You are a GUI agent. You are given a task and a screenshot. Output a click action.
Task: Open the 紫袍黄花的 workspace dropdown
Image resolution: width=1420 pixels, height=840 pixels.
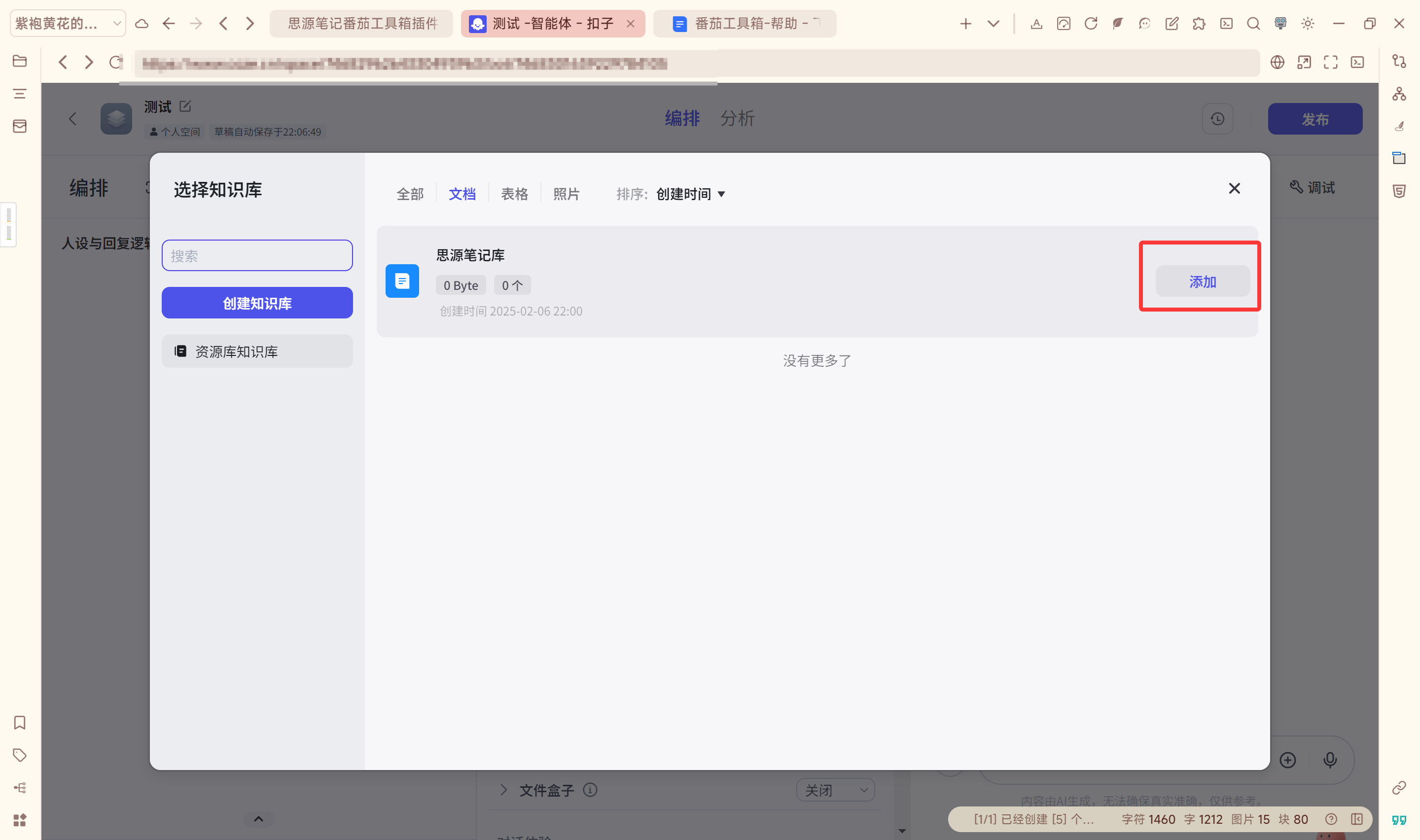tap(68, 23)
